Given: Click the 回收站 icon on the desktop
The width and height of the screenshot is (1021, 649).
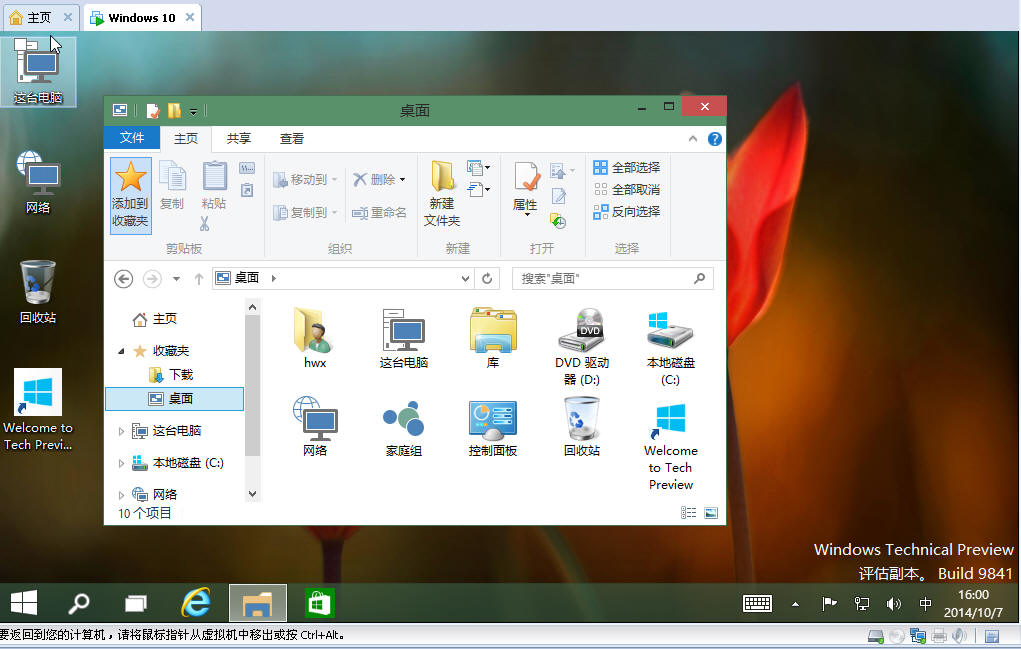Looking at the screenshot, I should (x=38, y=282).
